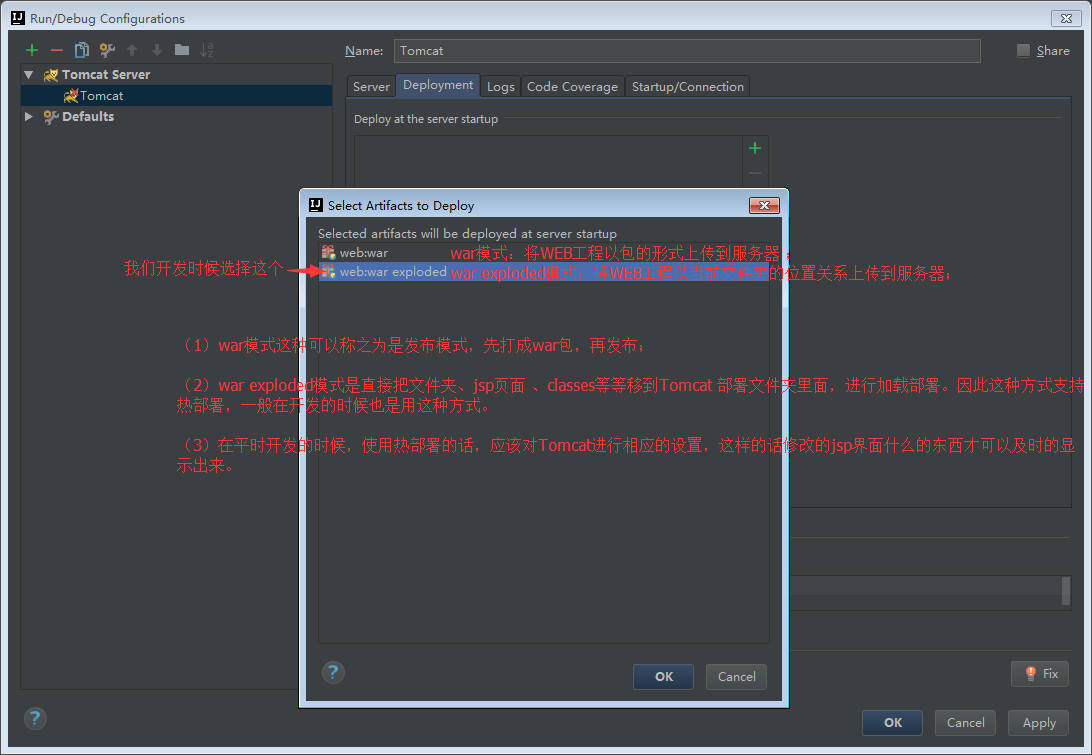The image size is (1092, 755).
Task: Apply configuration changes with Apply button
Action: tap(1038, 723)
